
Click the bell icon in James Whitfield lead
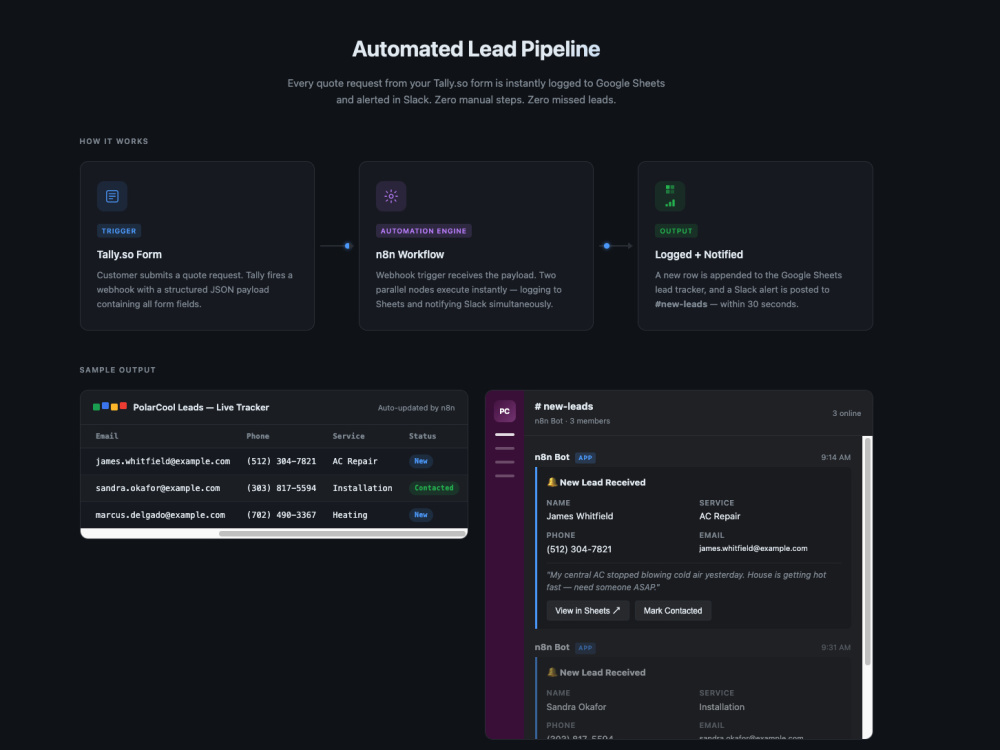tap(552, 482)
